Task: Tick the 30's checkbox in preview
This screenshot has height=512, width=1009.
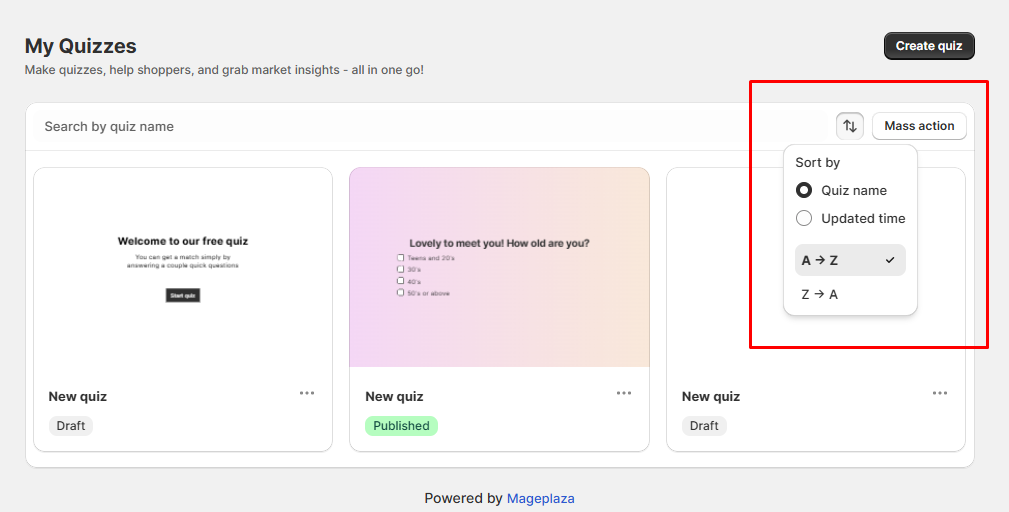Action: [401, 270]
